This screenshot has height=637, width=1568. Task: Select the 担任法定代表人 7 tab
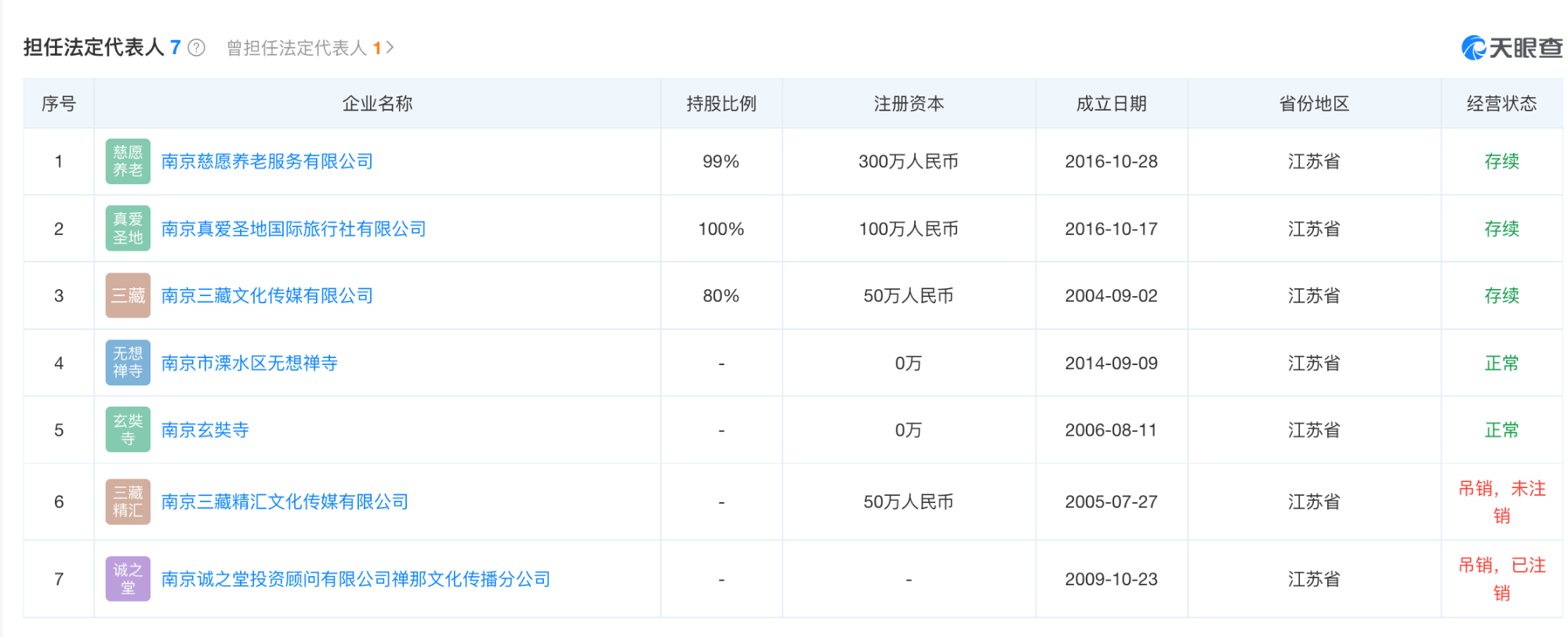(x=102, y=48)
